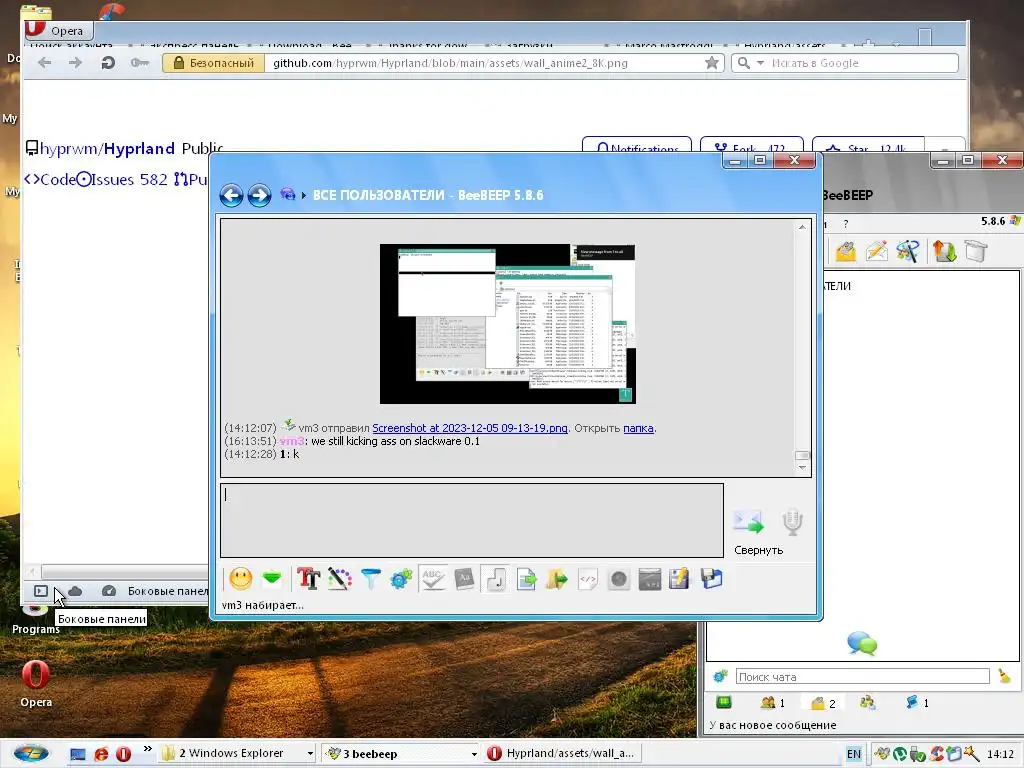Open the emoticon picker in BeeBEEP chat

pos(241,579)
